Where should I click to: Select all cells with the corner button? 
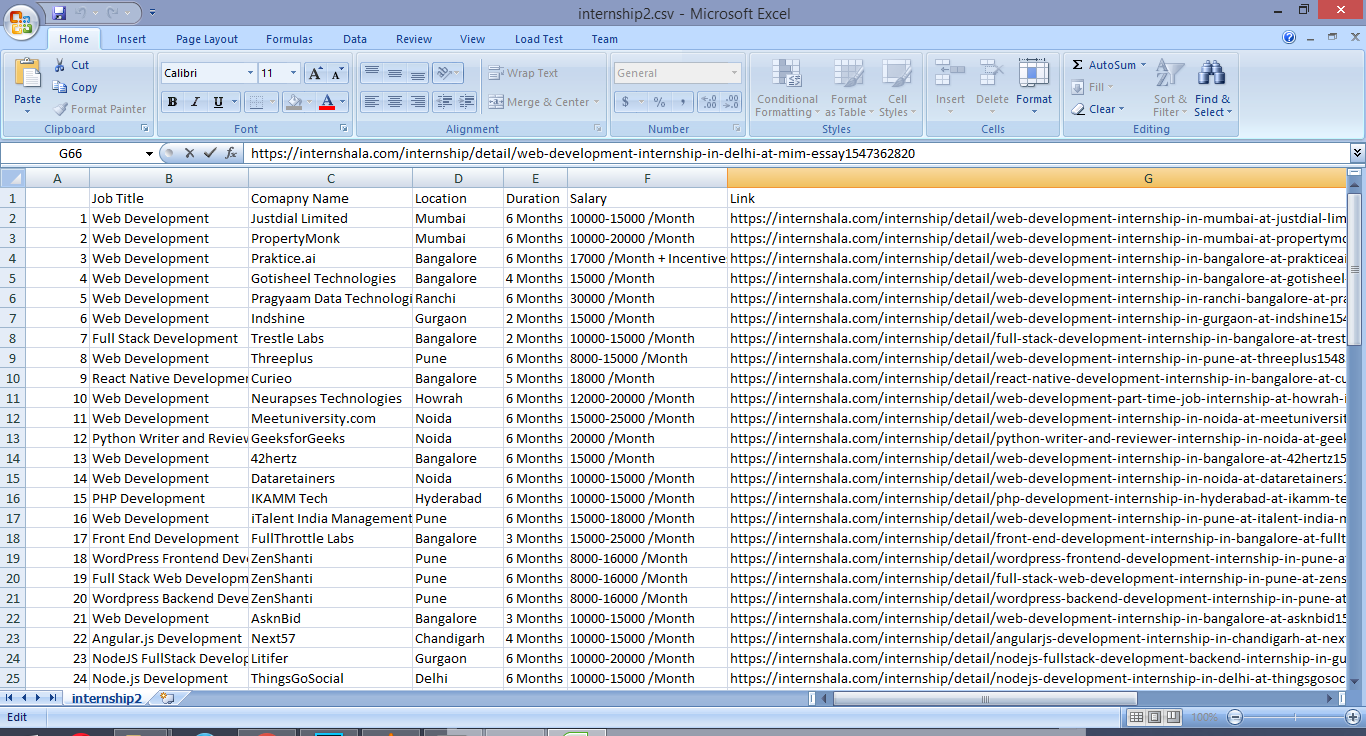(12, 178)
